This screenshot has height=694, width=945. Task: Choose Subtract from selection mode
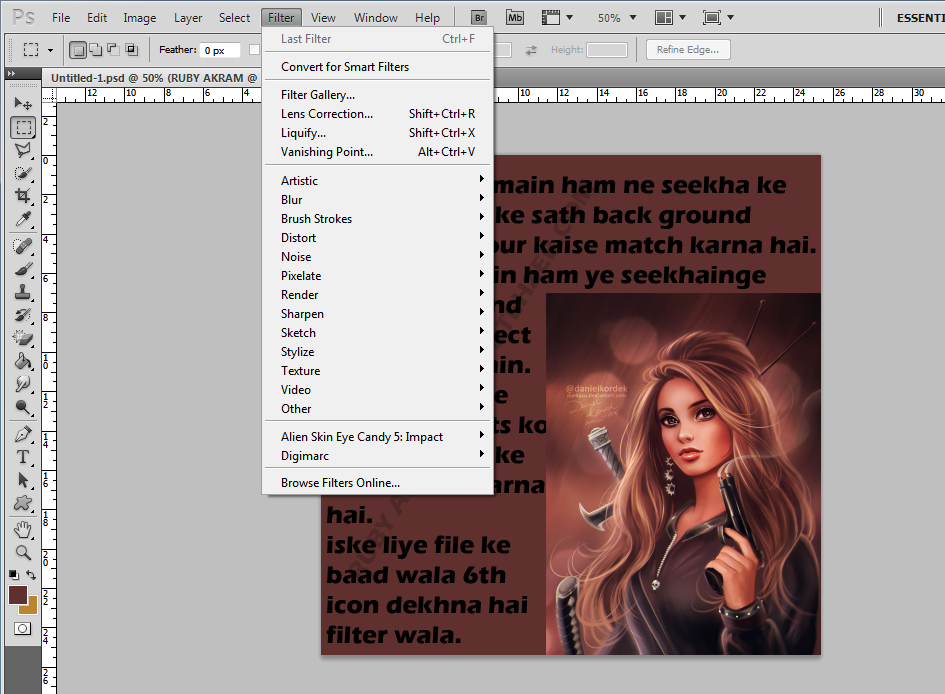point(113,50)
